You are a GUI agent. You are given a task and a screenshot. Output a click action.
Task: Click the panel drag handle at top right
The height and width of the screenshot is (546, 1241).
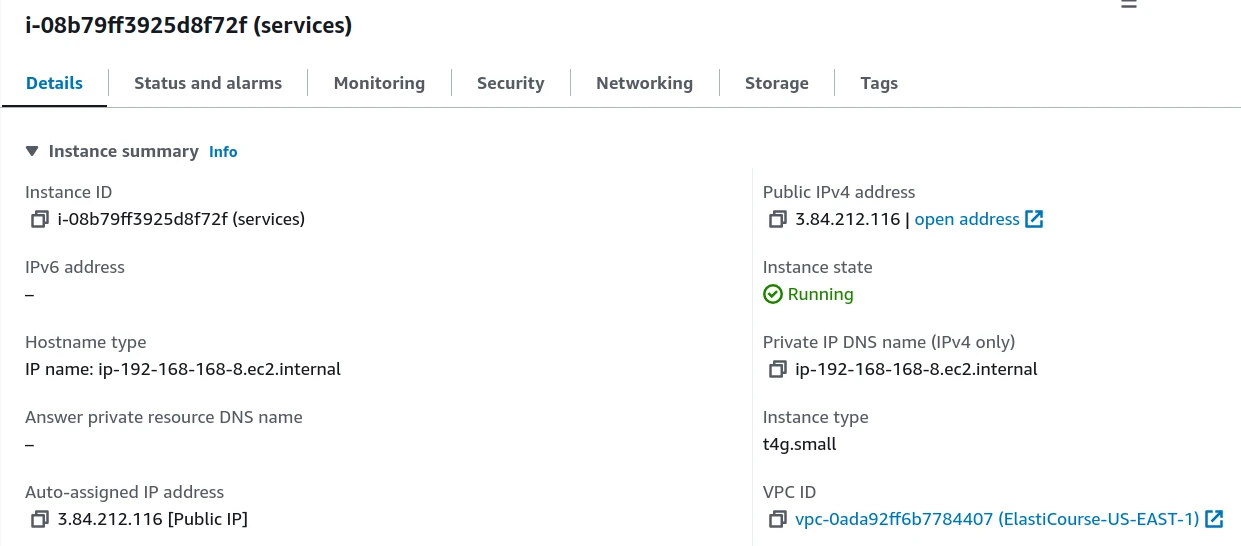(x=1129, y=4)
